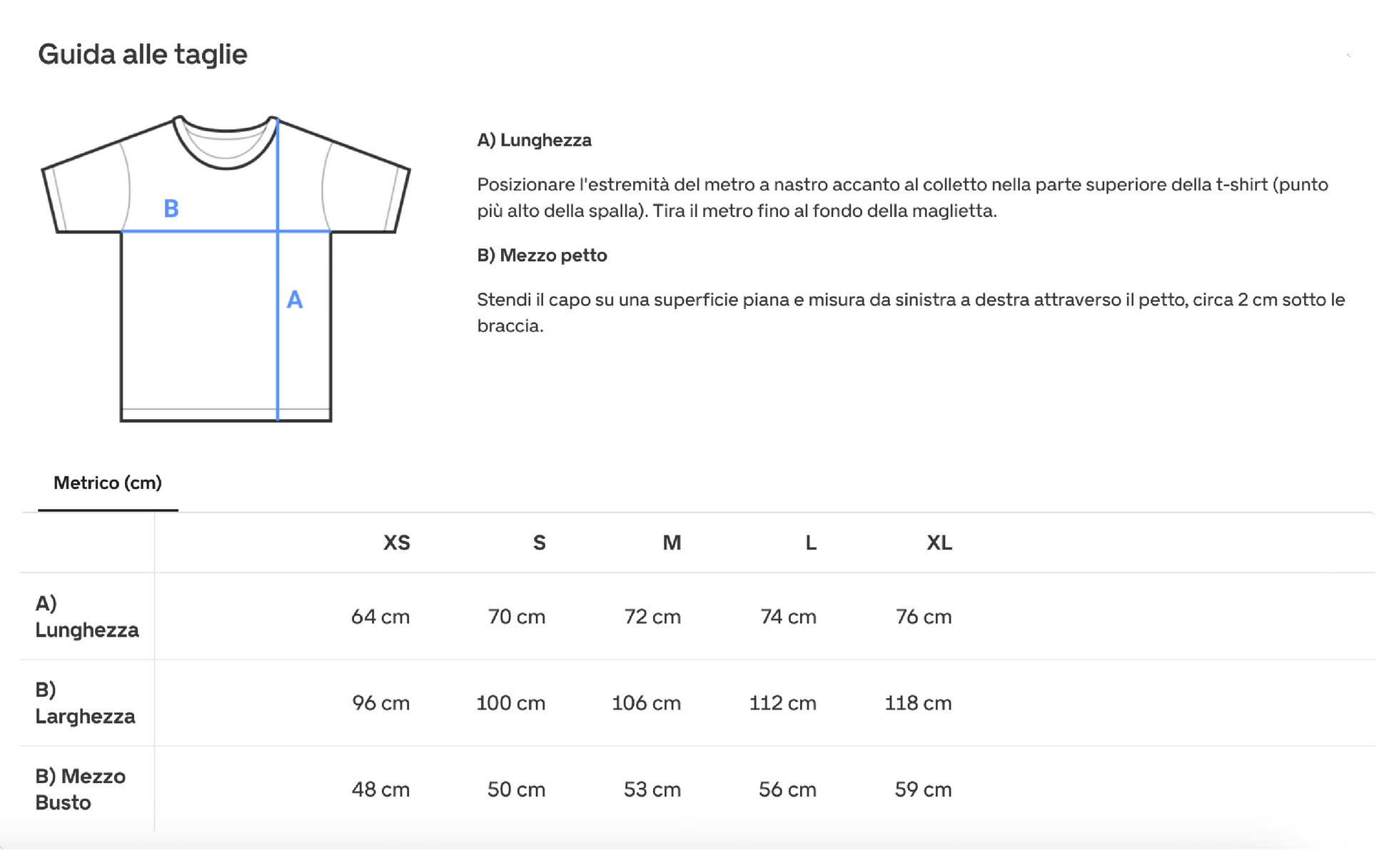Click the 76 cm length value for XL
Image resolution: width=1389 pixels, height=868 pixels.
924,617
